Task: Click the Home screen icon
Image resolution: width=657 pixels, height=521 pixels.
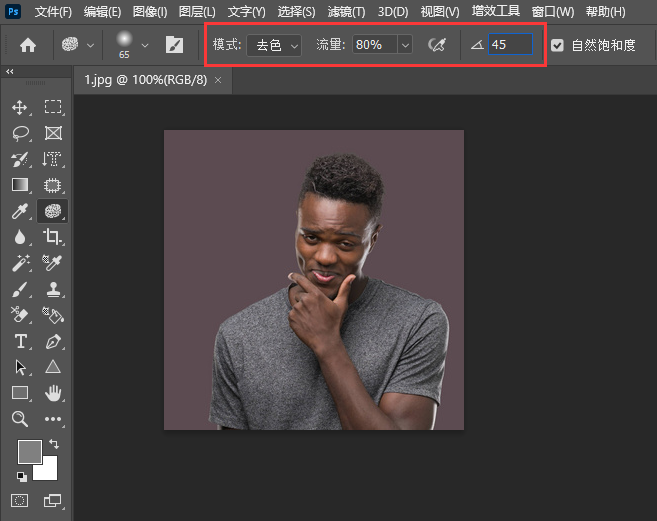Action: click(x=28, y=45)
